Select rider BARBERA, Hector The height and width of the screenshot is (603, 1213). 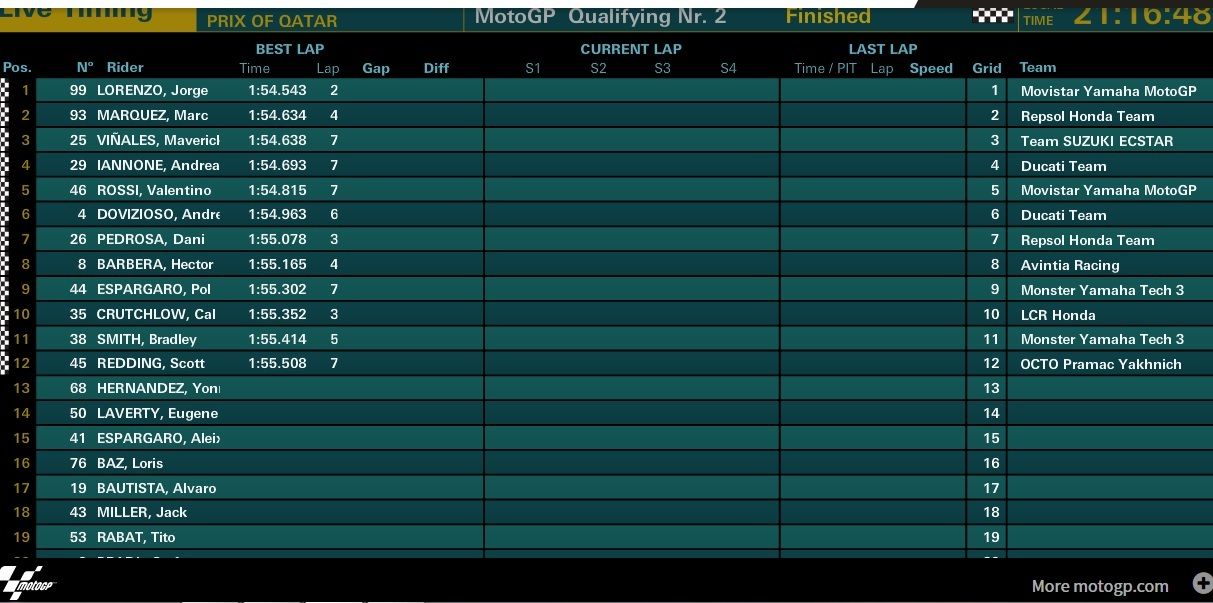coord(155,265)
